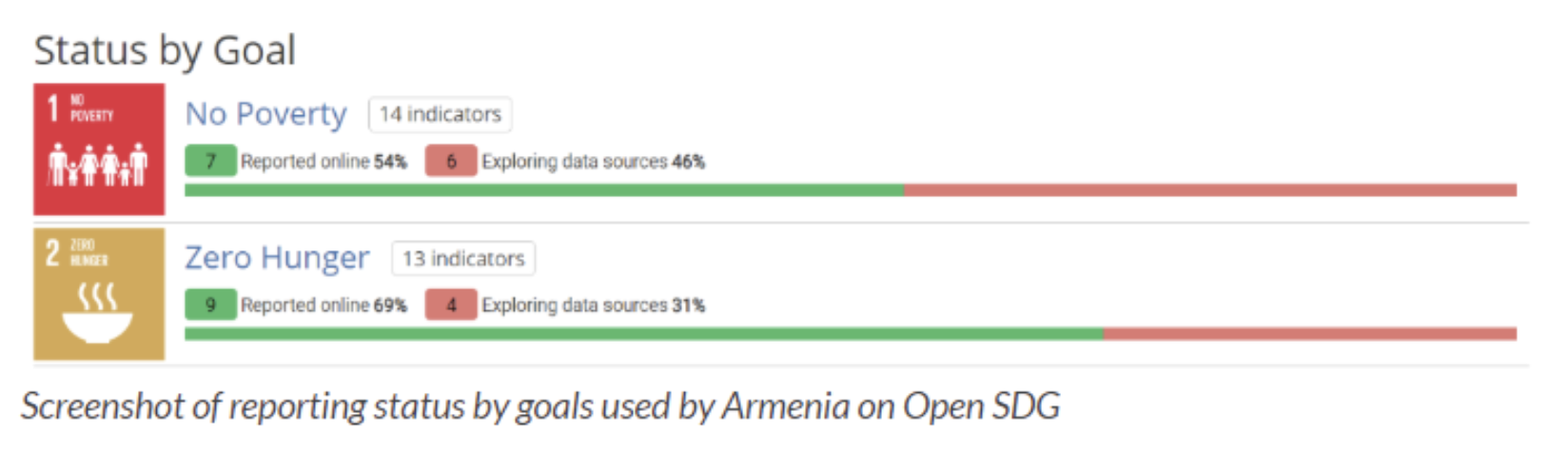Viewport: 1568px width, 453px height.
Task: Click the 13 indicators label
Action: coord(463,258)
